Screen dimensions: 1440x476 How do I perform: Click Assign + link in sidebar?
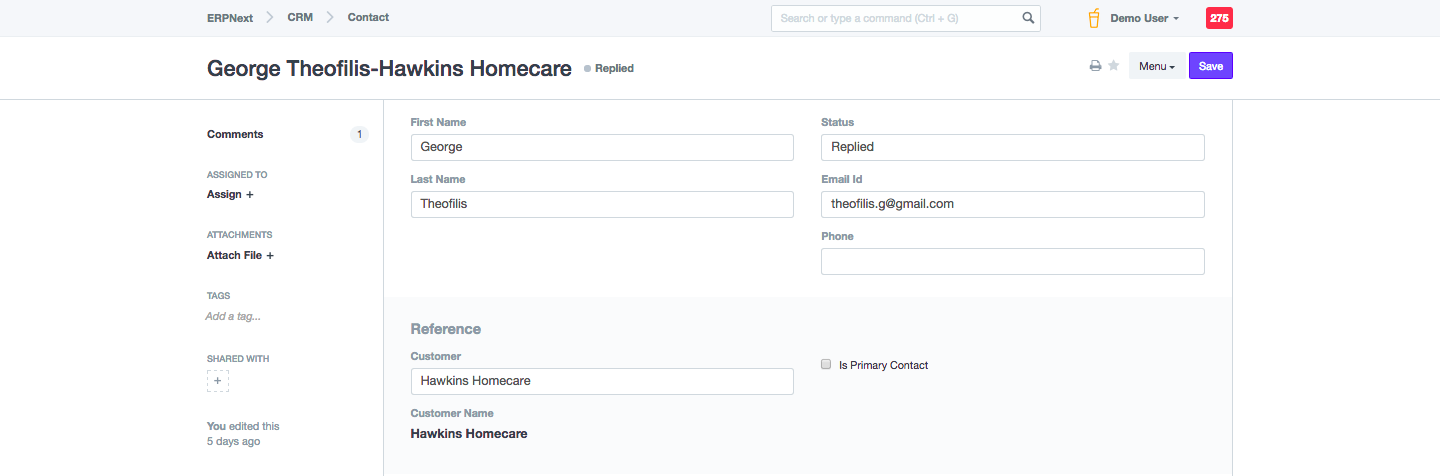[230, 194]
